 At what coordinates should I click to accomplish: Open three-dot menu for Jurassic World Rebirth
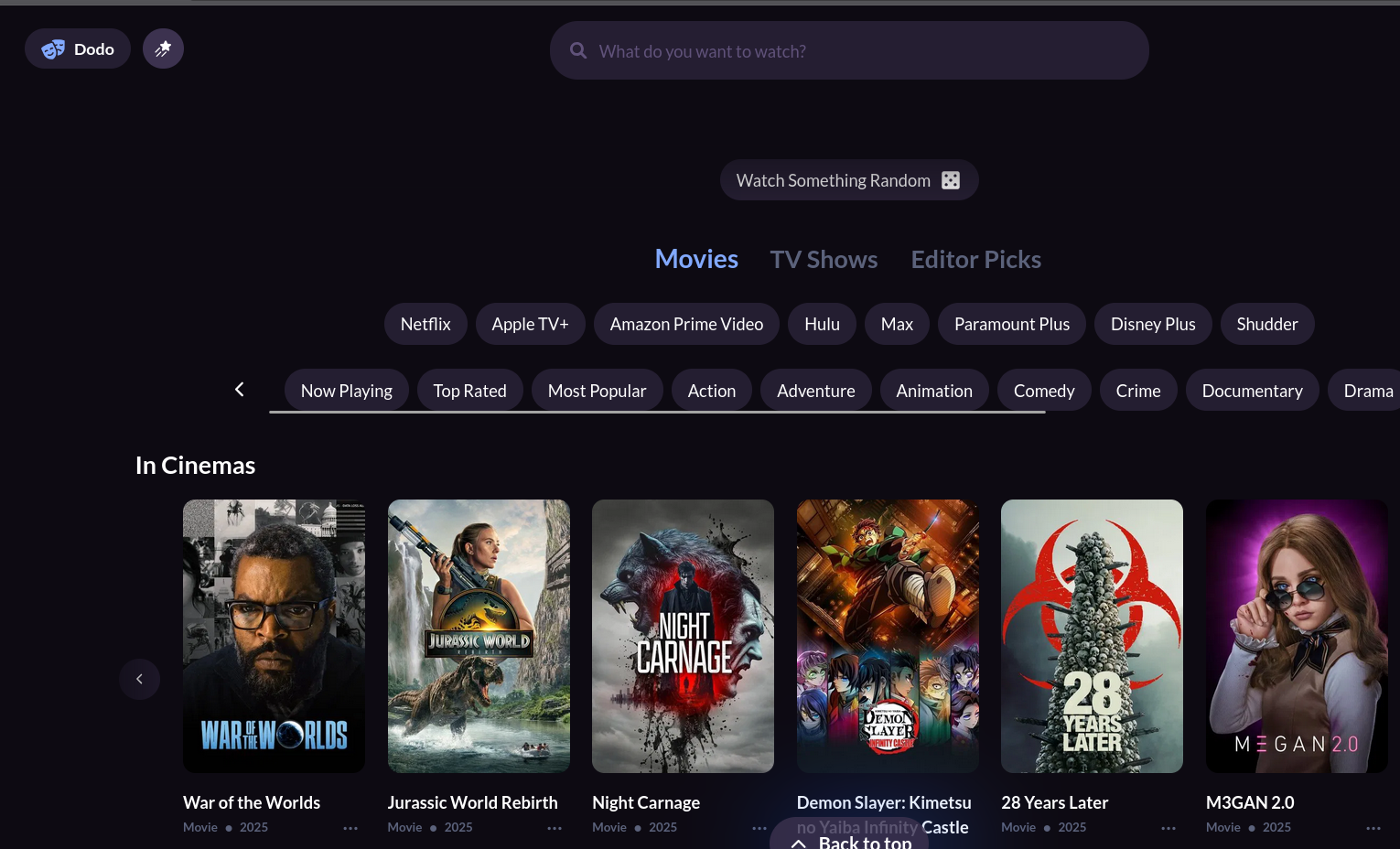(x=555, y=828)
